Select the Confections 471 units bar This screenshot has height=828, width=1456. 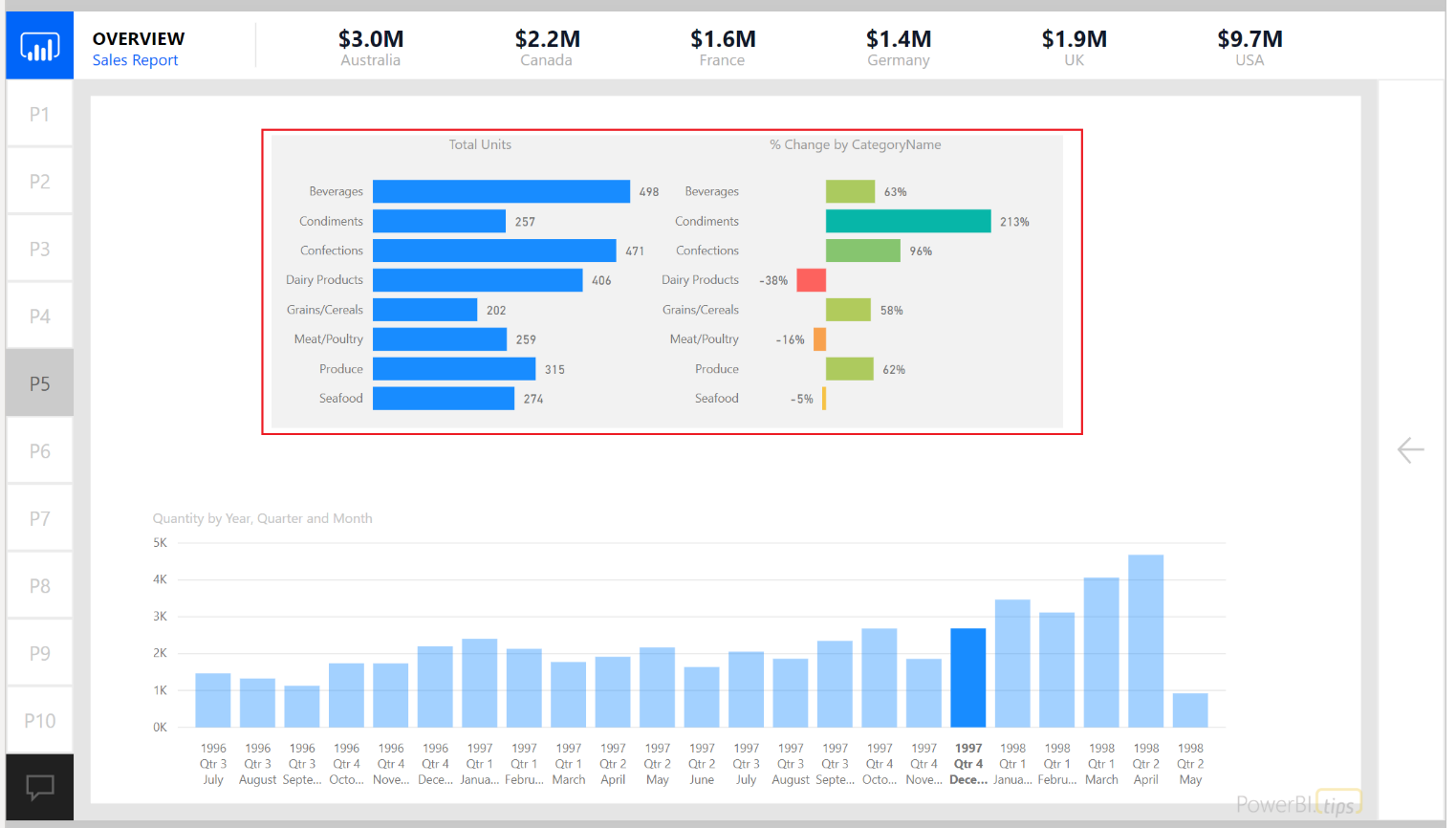[493, 251]
